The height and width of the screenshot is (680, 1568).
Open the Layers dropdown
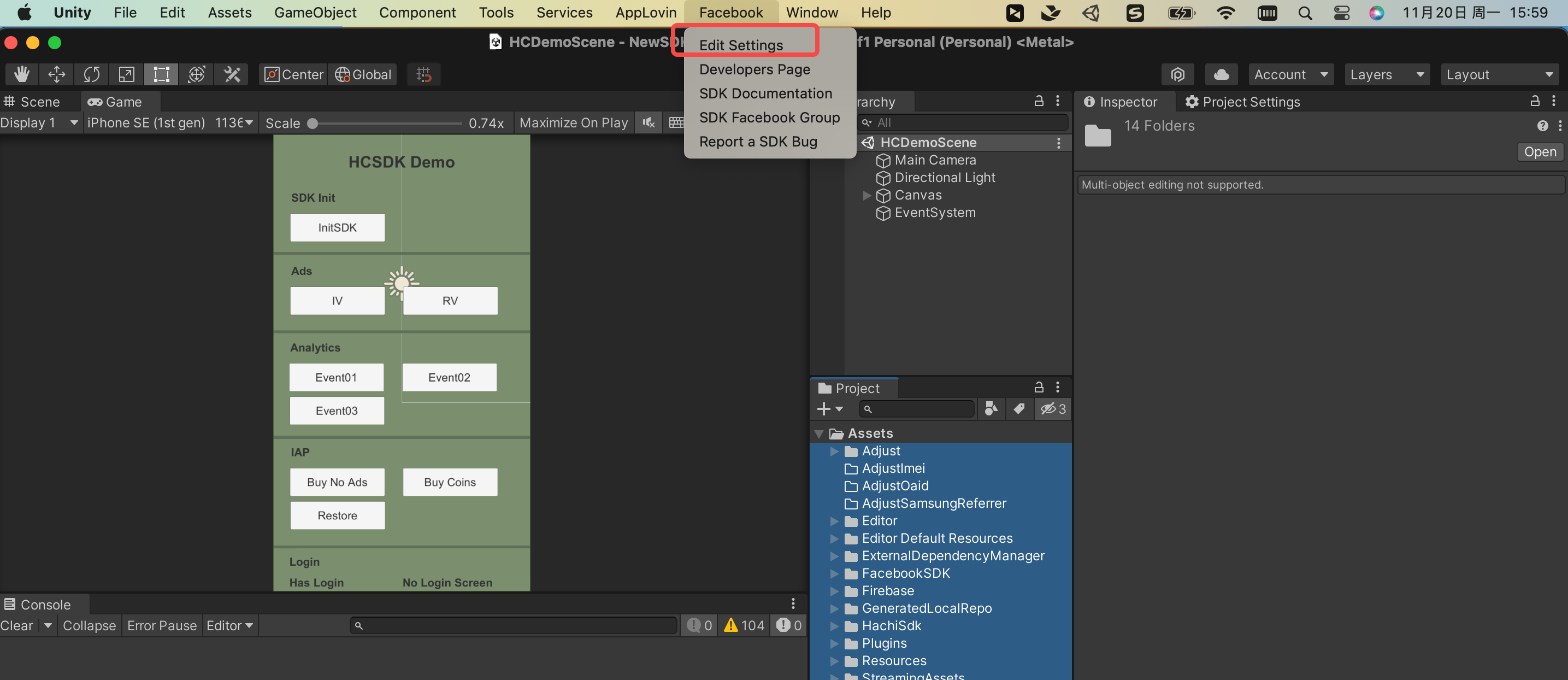(1387, 74)
